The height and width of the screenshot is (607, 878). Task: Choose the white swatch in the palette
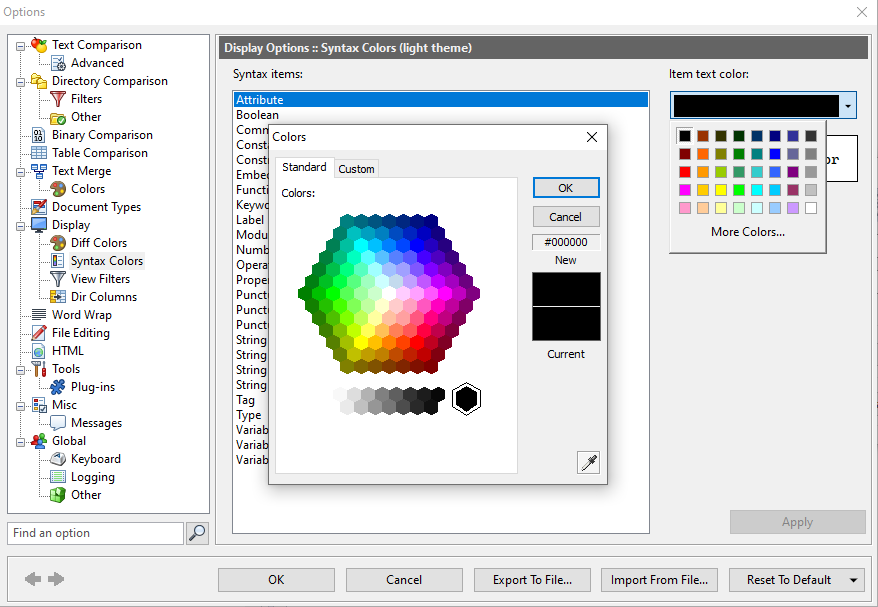click(811, 208)
